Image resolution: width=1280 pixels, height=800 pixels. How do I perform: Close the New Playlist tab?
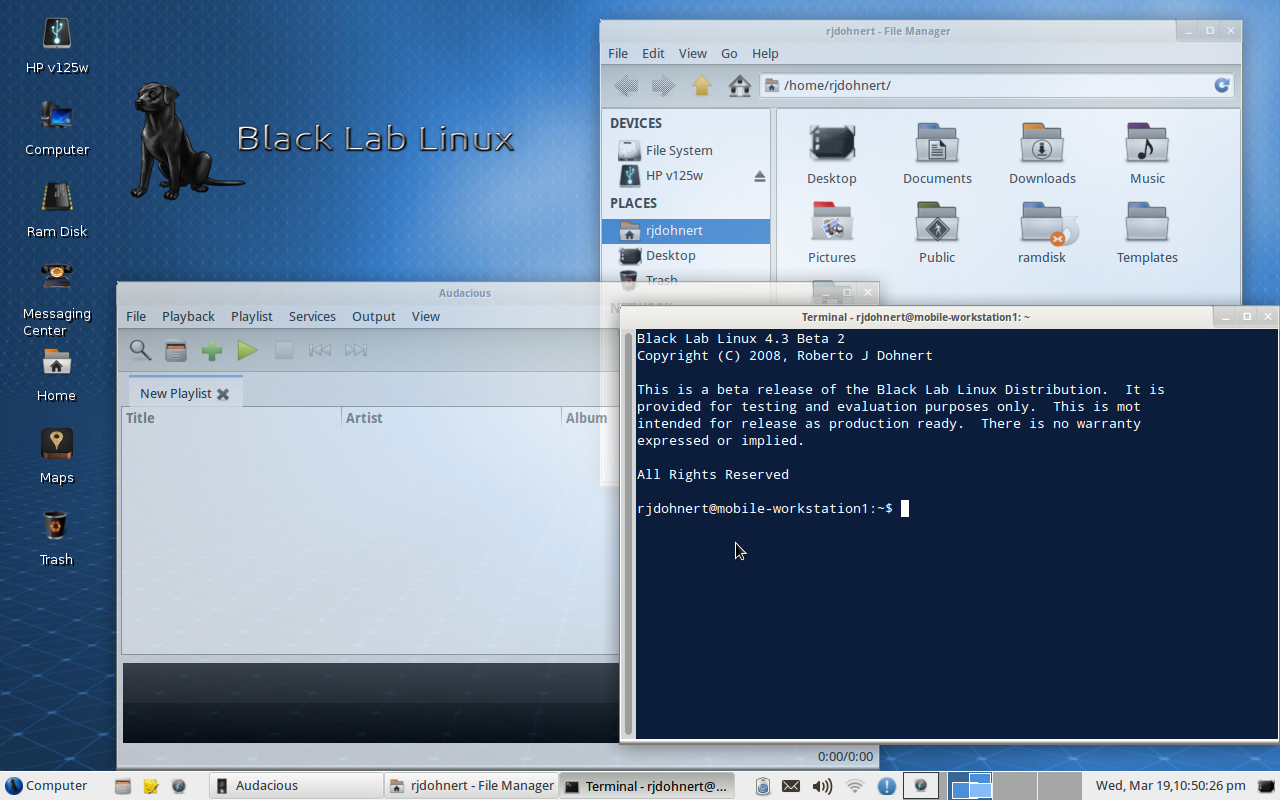(x=223, y=394)
